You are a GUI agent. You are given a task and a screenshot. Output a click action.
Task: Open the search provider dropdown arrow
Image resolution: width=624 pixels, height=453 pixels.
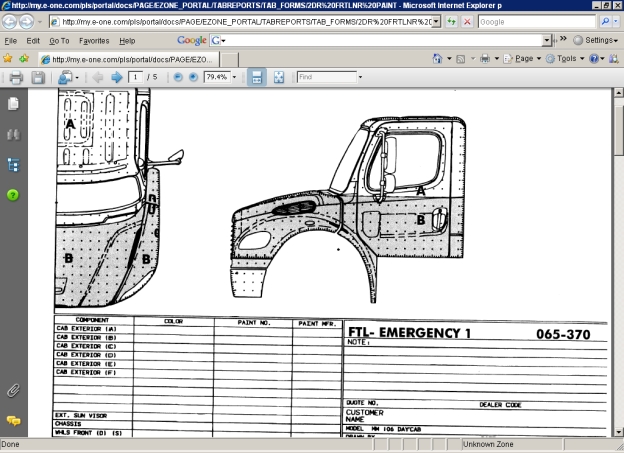coord(616,21)
